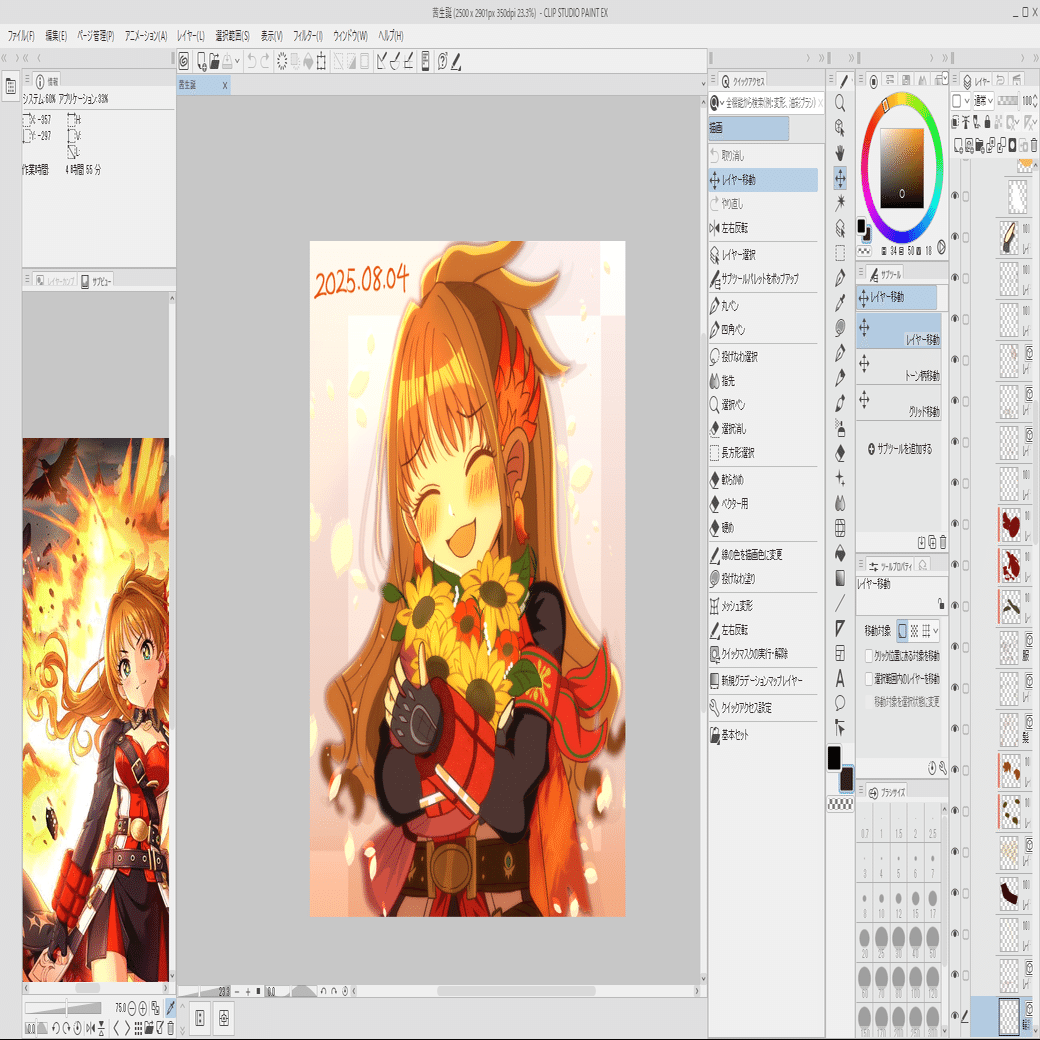Toggle eye of the layer marked 服

(955, 647)
